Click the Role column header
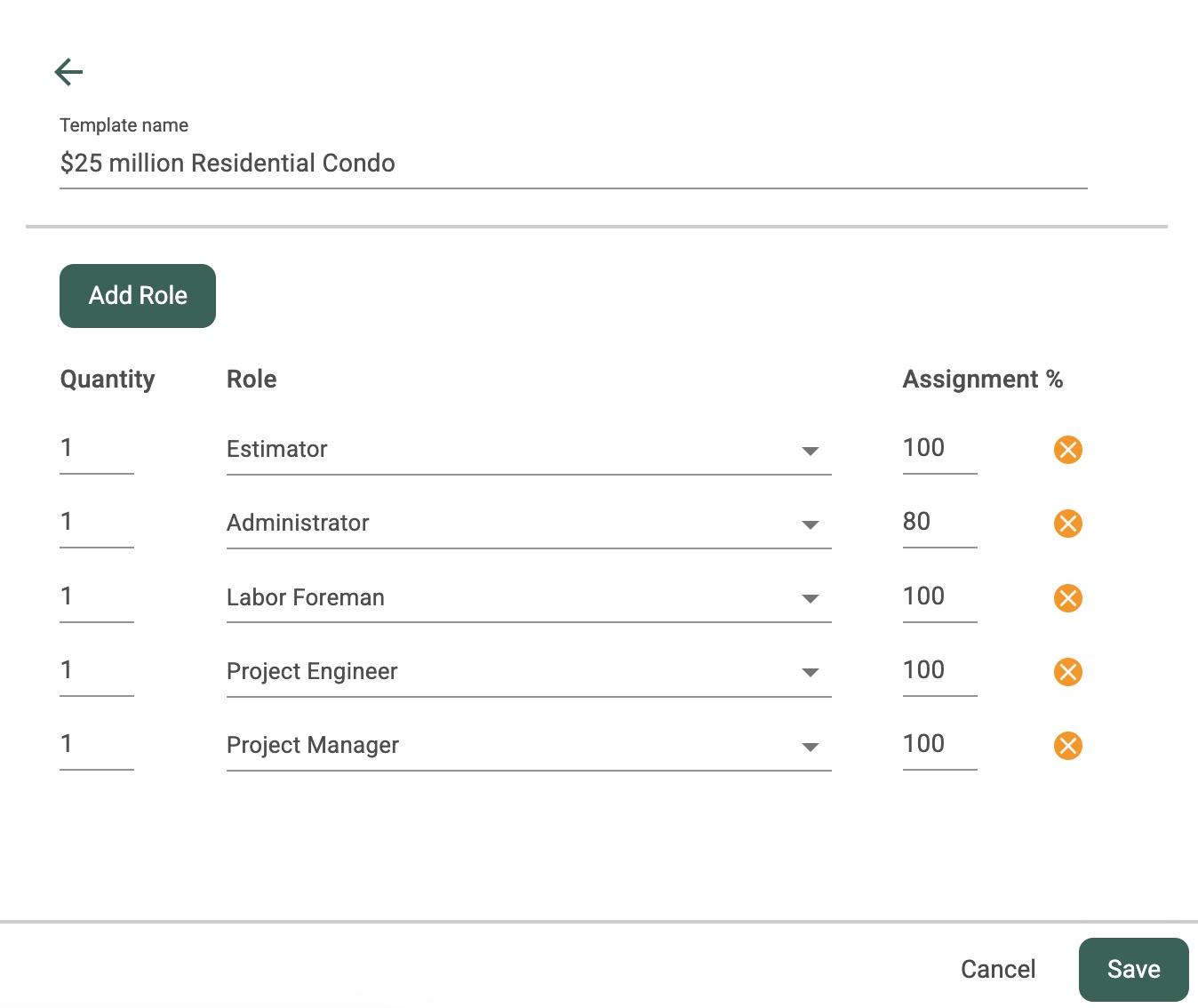 tap(252, 380)
